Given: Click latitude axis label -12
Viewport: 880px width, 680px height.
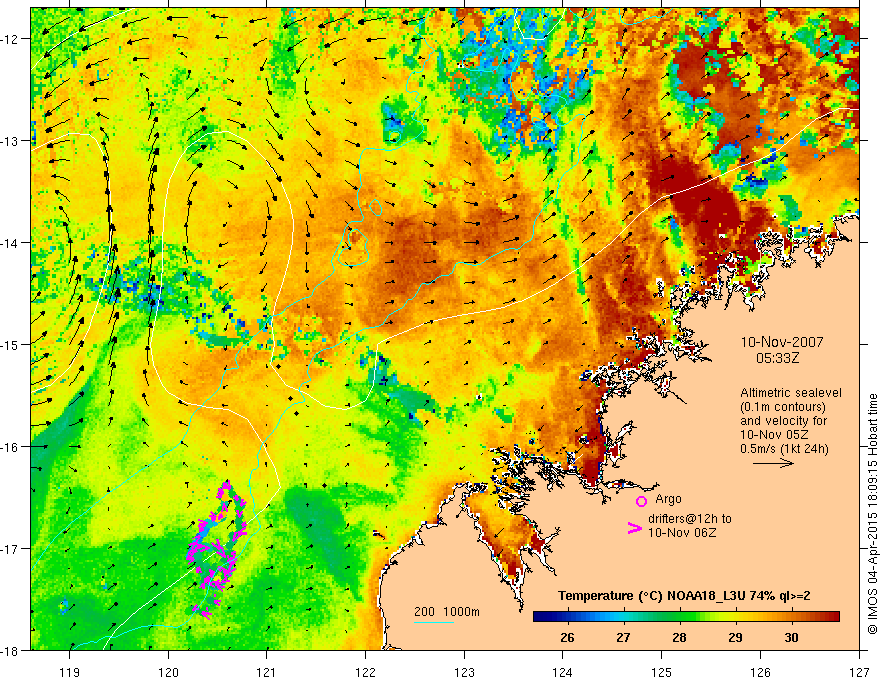Looking at the screenshot, I should 11,39.
